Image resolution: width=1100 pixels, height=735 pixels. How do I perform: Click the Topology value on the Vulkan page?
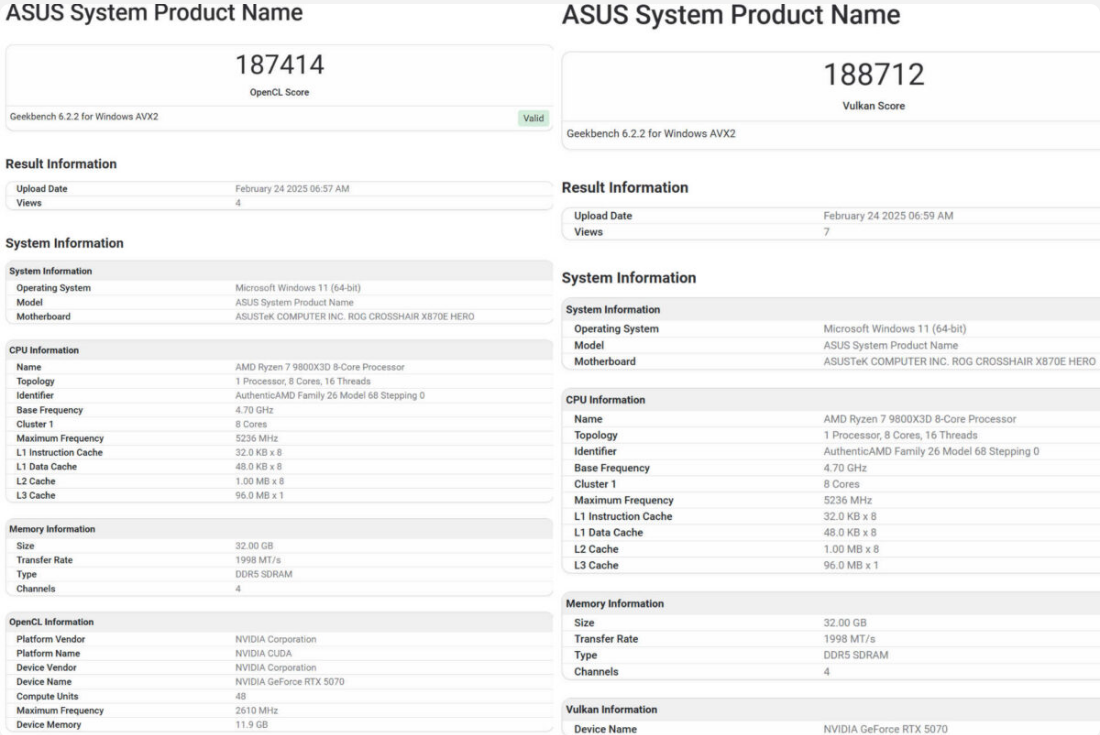[x=900, y=435]
